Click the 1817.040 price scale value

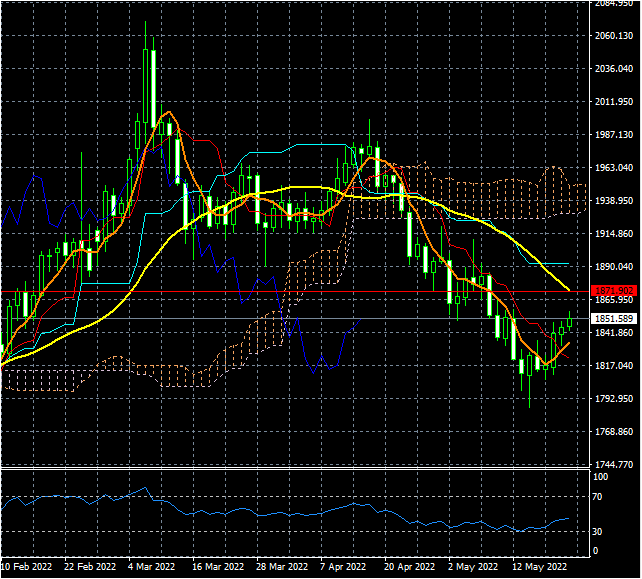point(614,365)
